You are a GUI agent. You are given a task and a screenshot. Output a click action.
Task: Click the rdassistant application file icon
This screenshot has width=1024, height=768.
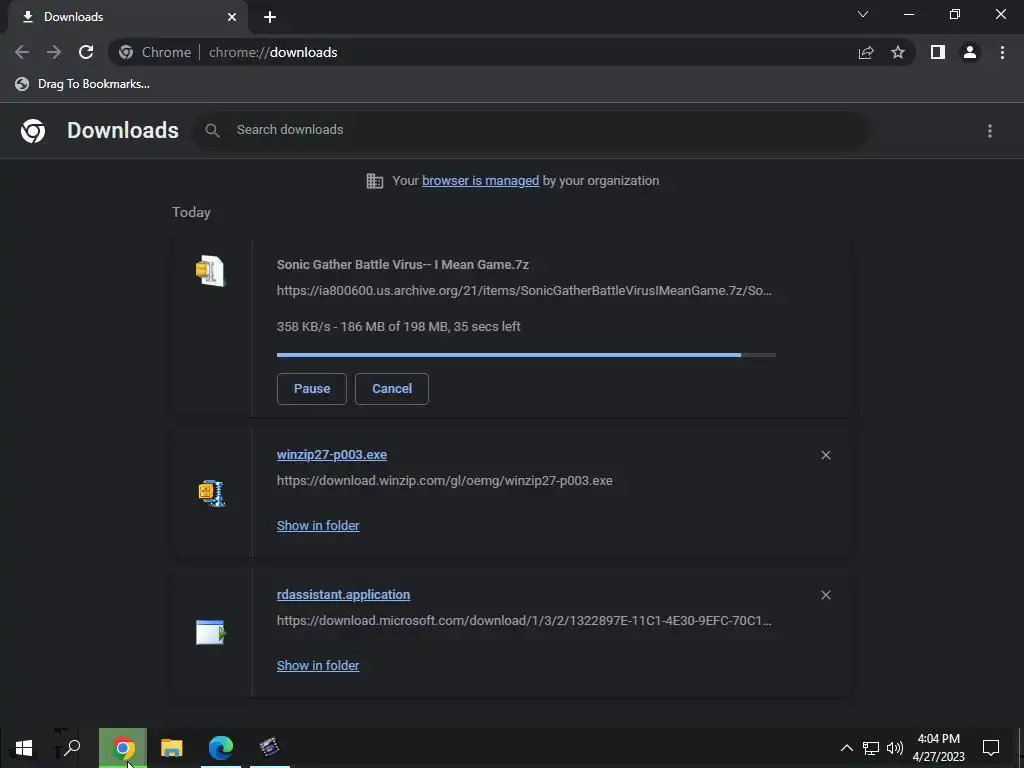(x=210, y=632)
